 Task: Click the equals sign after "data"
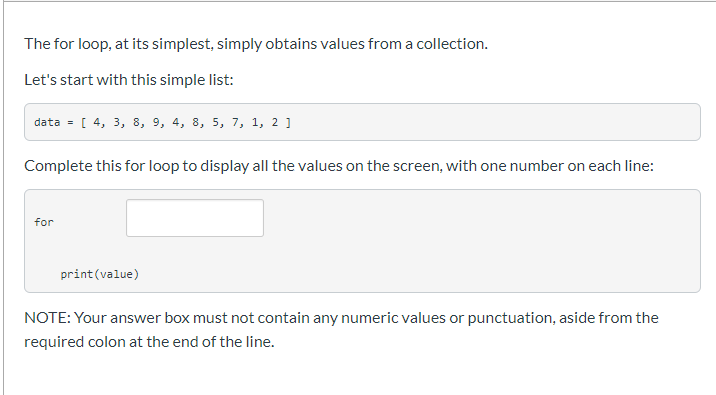(70, 122)
